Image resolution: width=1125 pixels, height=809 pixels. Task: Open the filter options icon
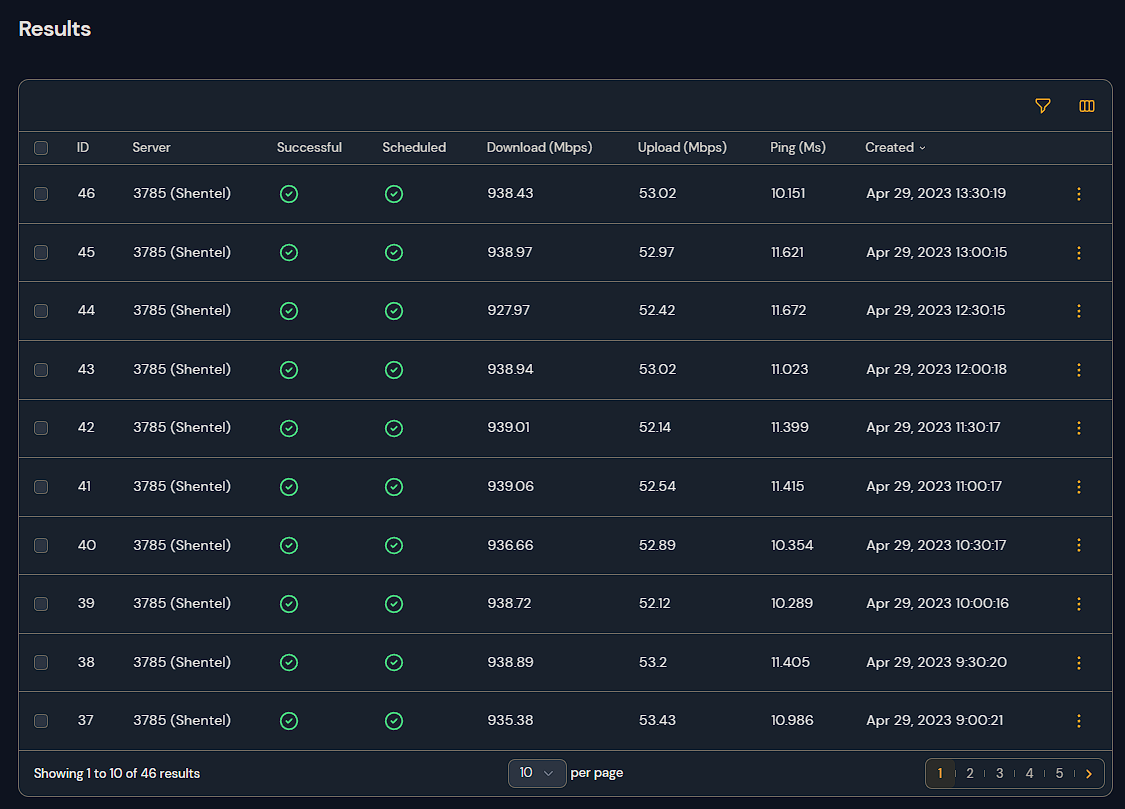pyautogui.click(x=1043, y=106)
